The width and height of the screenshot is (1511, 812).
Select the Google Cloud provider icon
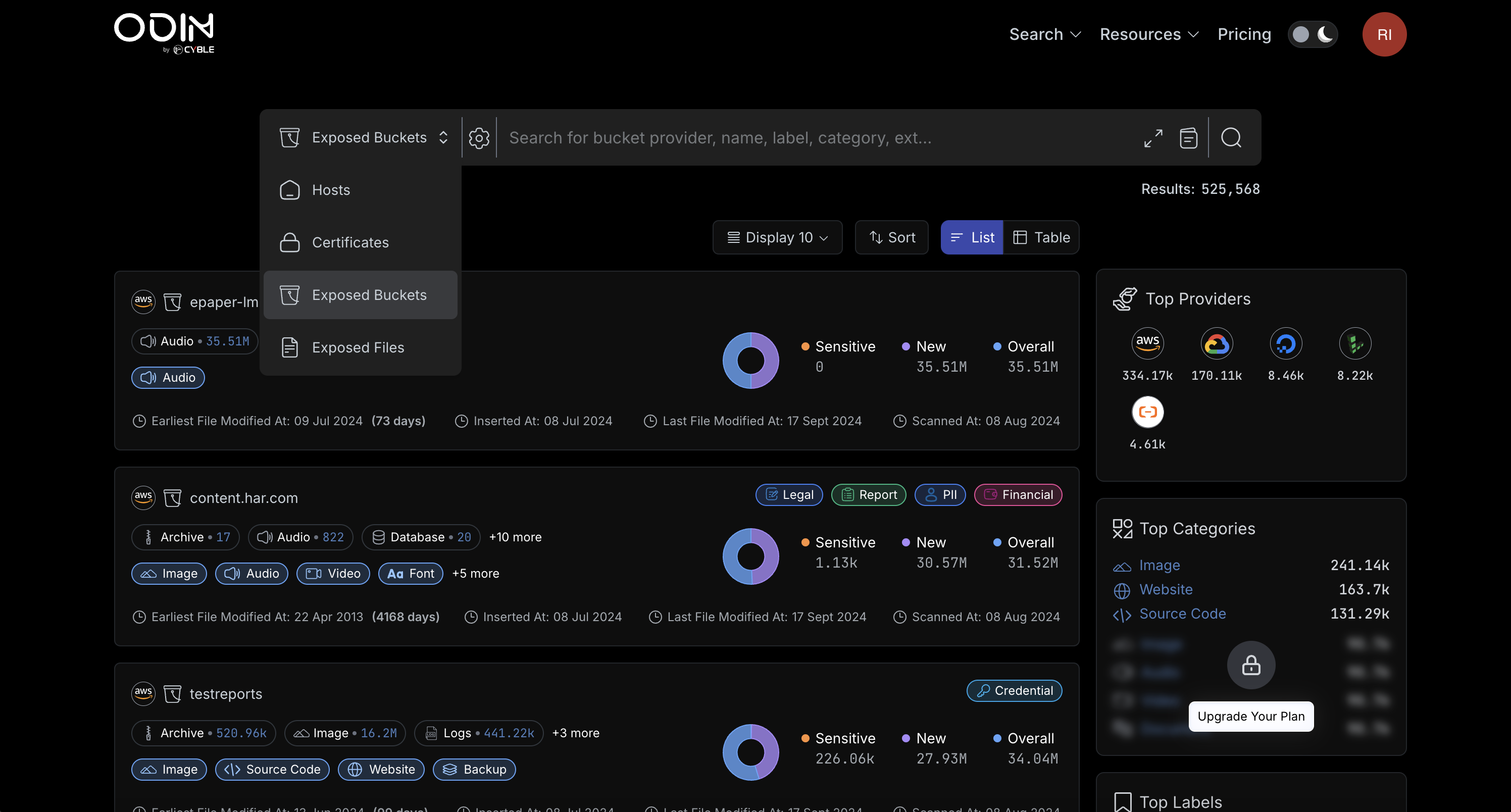click(1217, 343)
